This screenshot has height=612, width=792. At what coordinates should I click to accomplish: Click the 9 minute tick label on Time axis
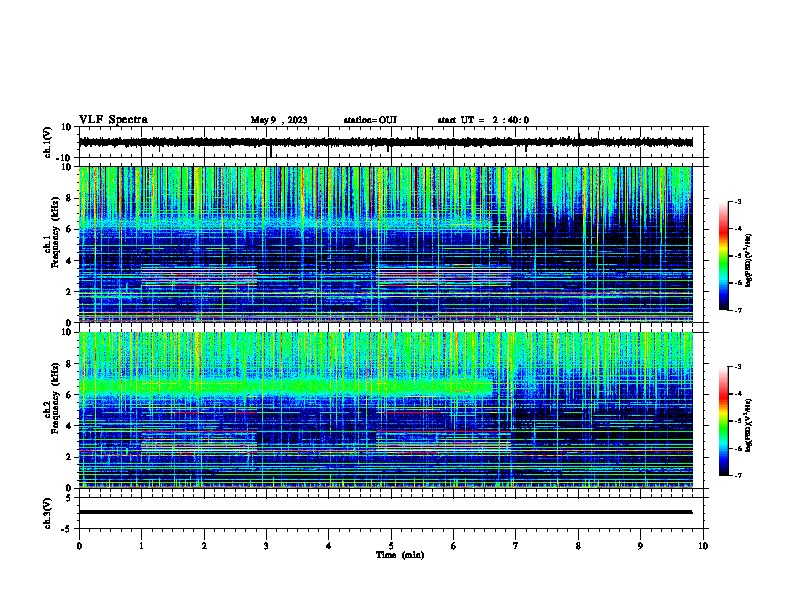pyautogui.click(x=640, y=546)
